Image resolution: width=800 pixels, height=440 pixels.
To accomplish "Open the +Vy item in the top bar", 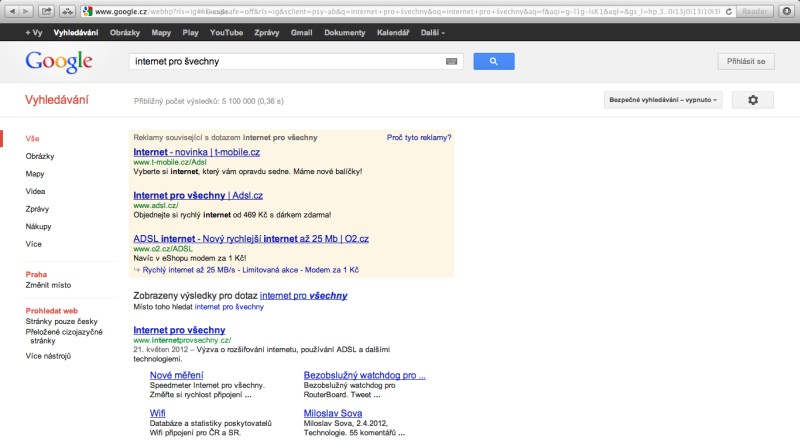I will pyautogui.click(x=34, y=33).
